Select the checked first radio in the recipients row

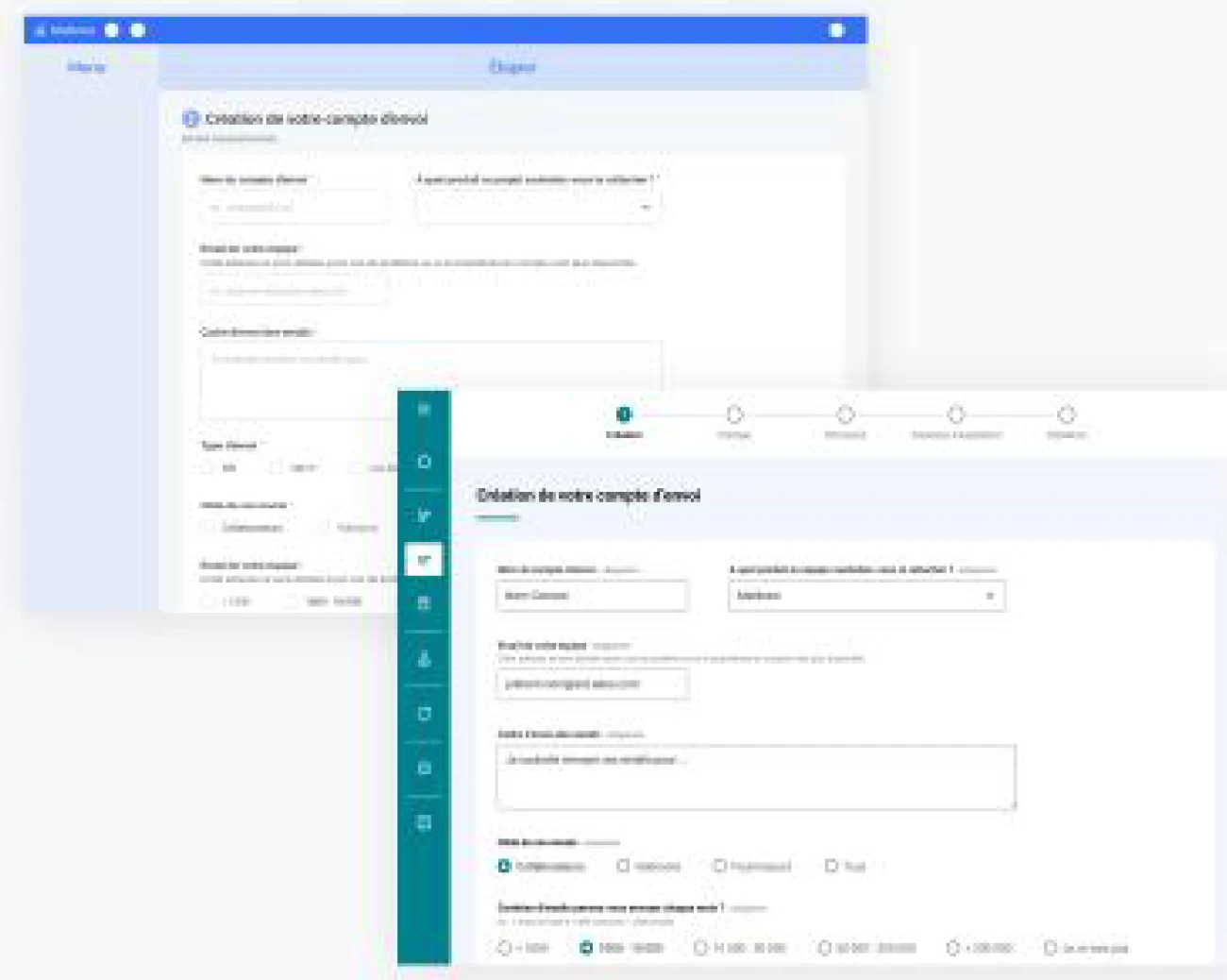pyautogui.click(x=504, y=866)
